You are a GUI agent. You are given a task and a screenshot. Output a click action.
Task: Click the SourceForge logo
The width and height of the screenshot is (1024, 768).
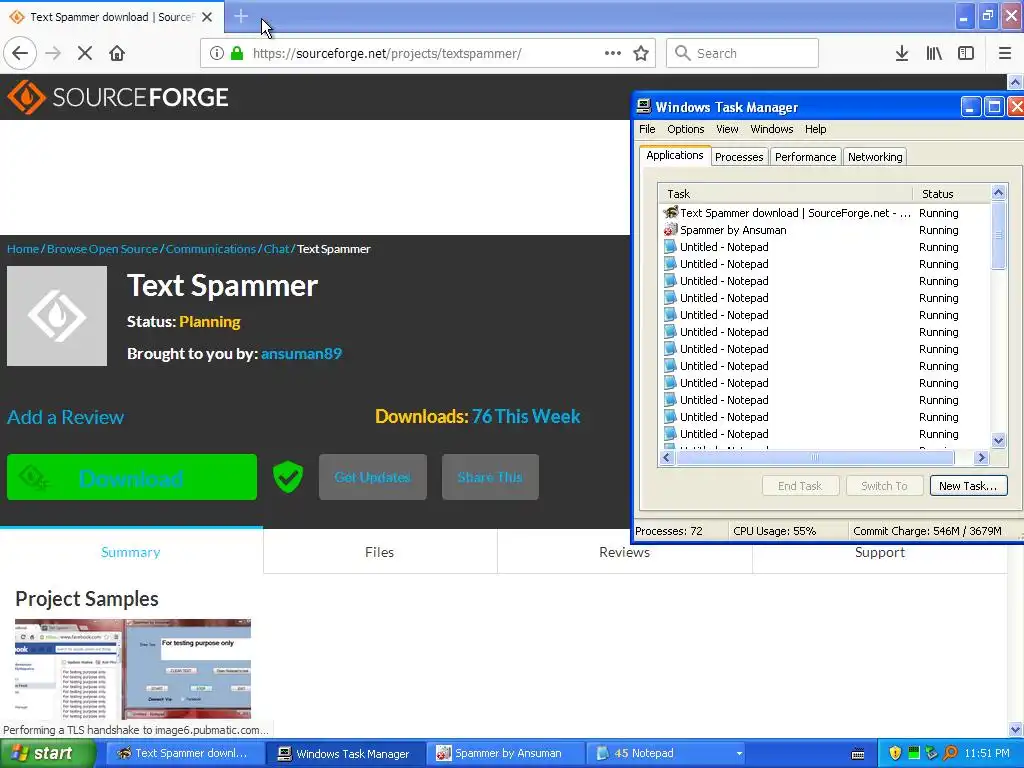tap(118, 97)
